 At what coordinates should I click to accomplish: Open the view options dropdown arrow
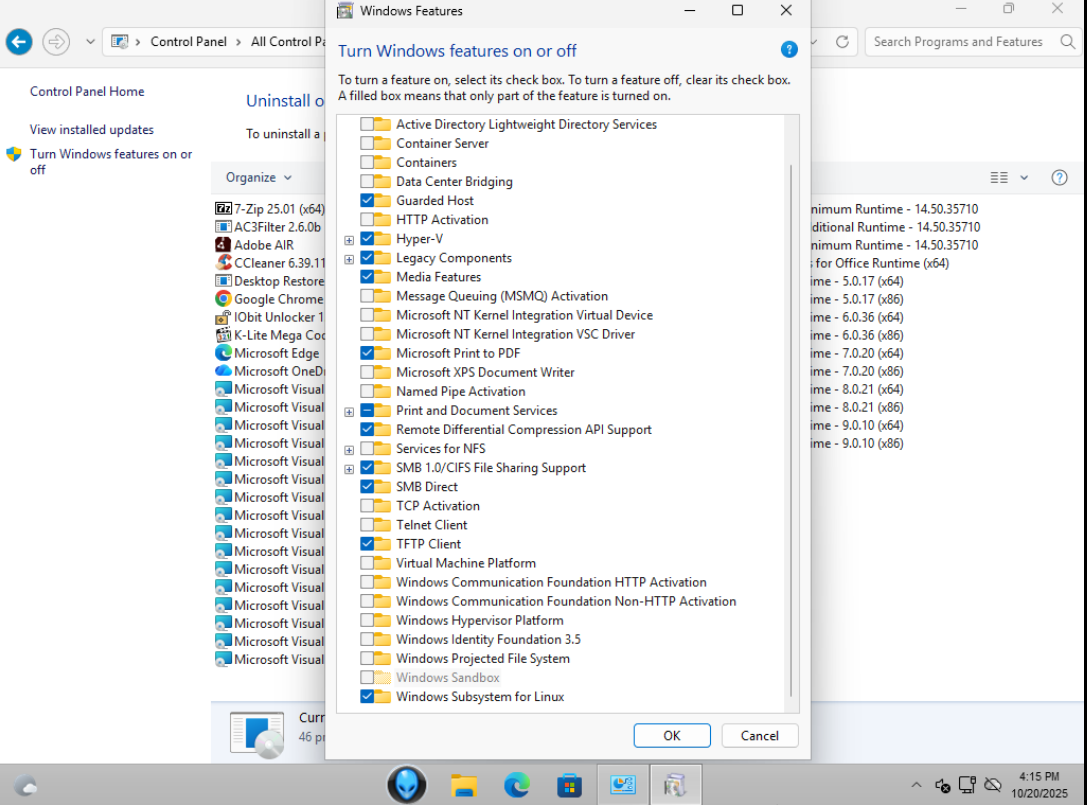(x=1023, y=178)
